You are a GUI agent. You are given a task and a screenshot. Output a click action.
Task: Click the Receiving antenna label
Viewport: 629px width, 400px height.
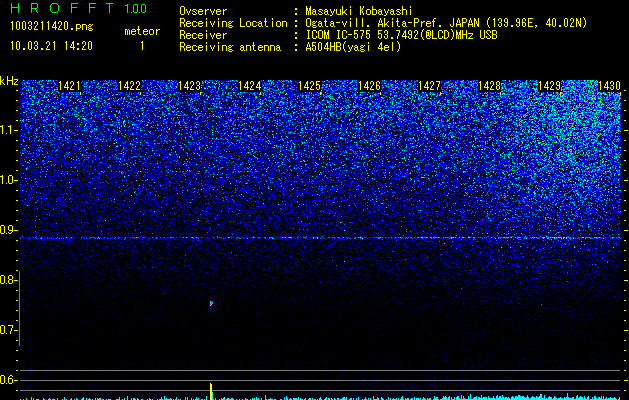[x=230, y=47]
